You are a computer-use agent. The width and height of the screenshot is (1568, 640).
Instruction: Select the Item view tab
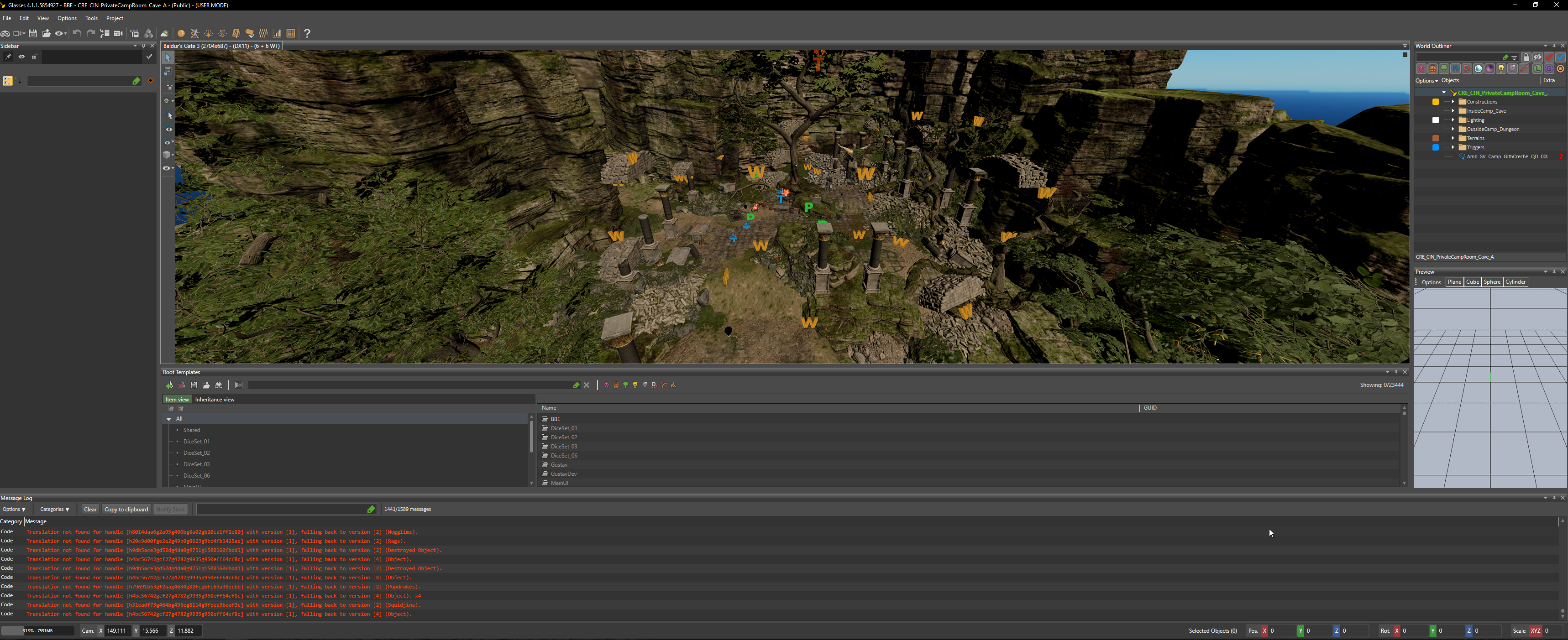click(177, 400)
